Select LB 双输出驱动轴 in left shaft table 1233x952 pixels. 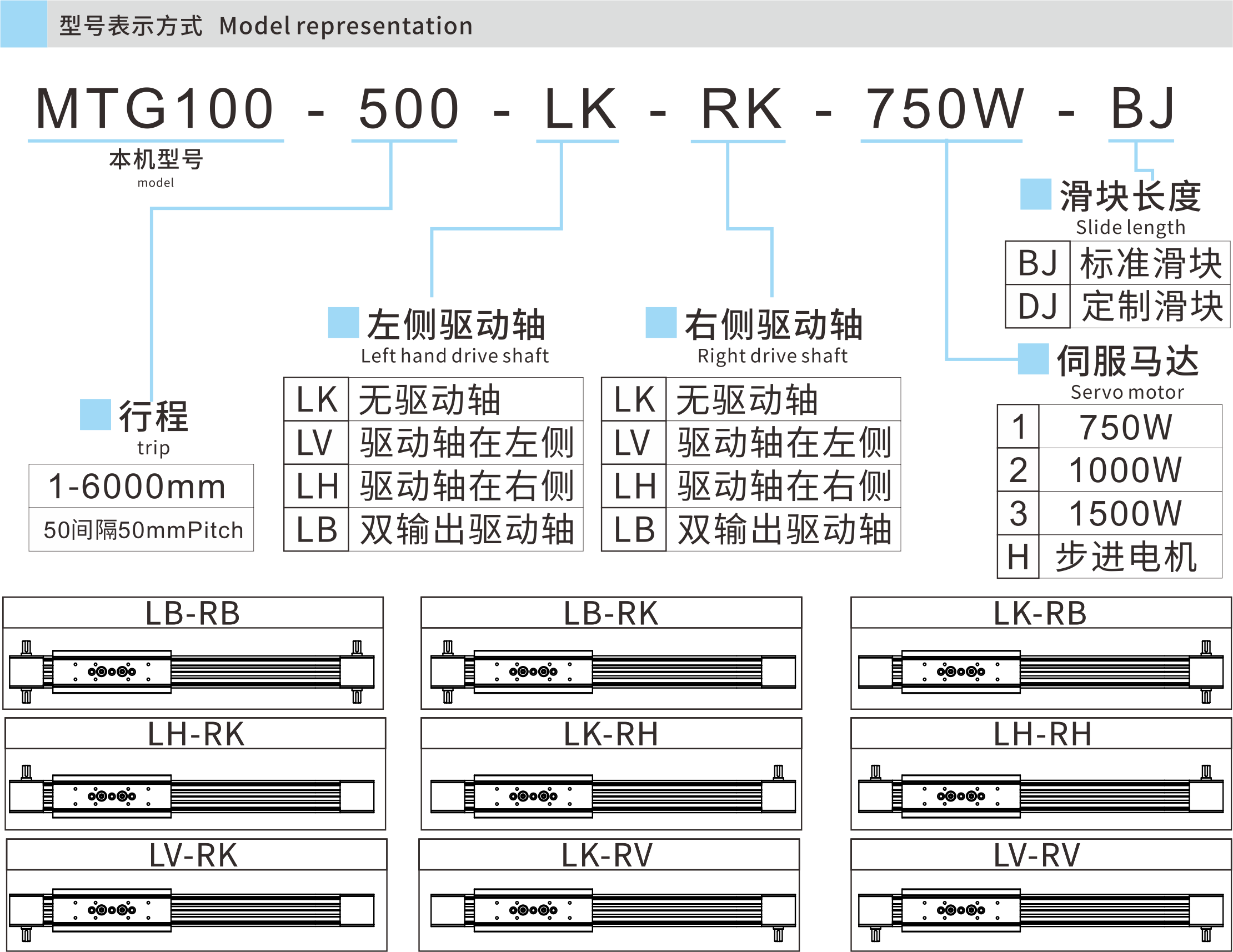tap(433, 530)
